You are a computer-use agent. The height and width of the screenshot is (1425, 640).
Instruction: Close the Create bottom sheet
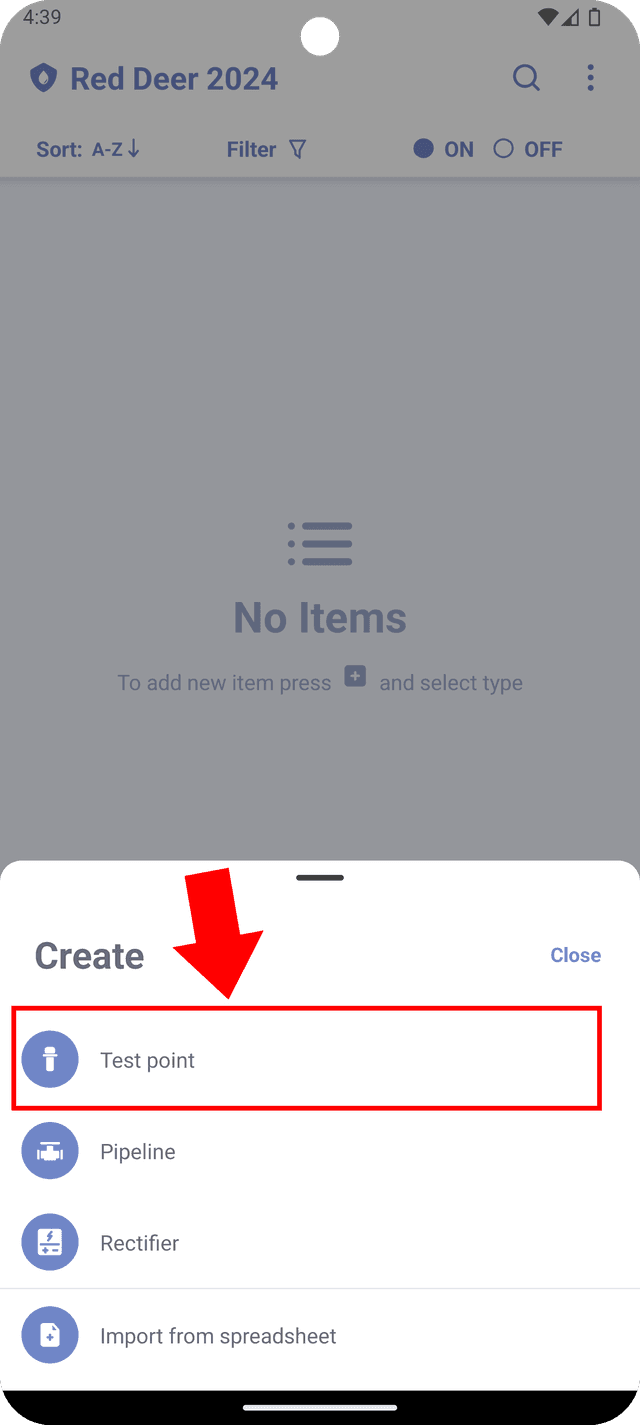tap(576, 955)
